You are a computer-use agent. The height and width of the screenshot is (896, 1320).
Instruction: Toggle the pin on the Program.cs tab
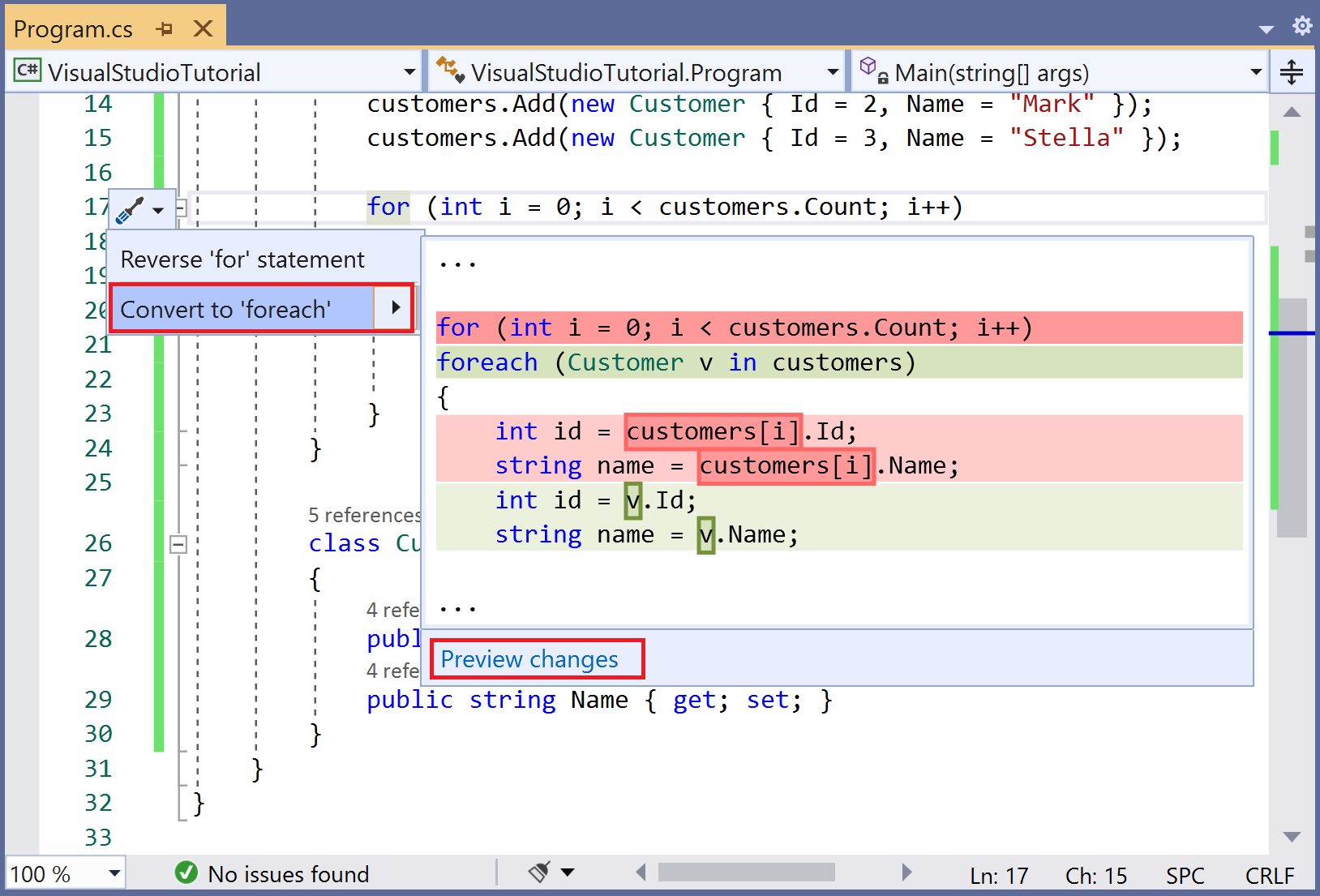coord(165,29)
